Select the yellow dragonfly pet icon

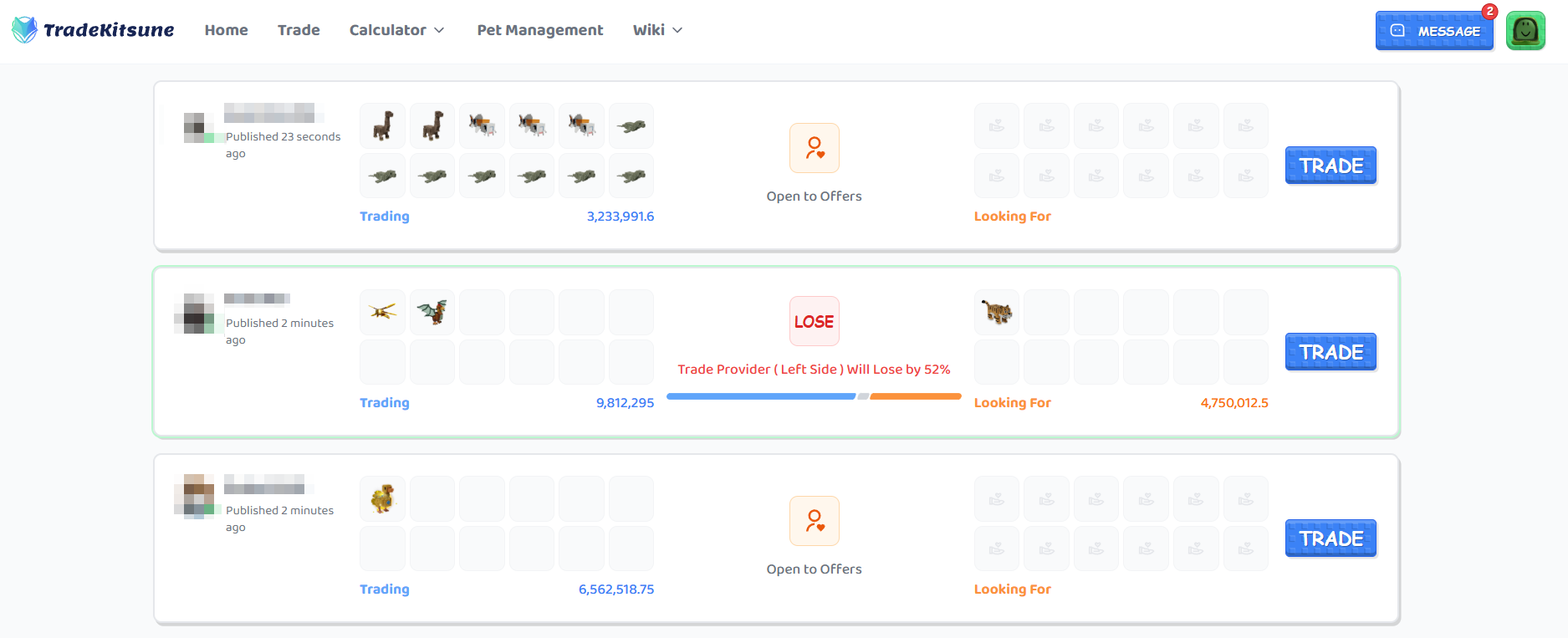tap(382, 312)
